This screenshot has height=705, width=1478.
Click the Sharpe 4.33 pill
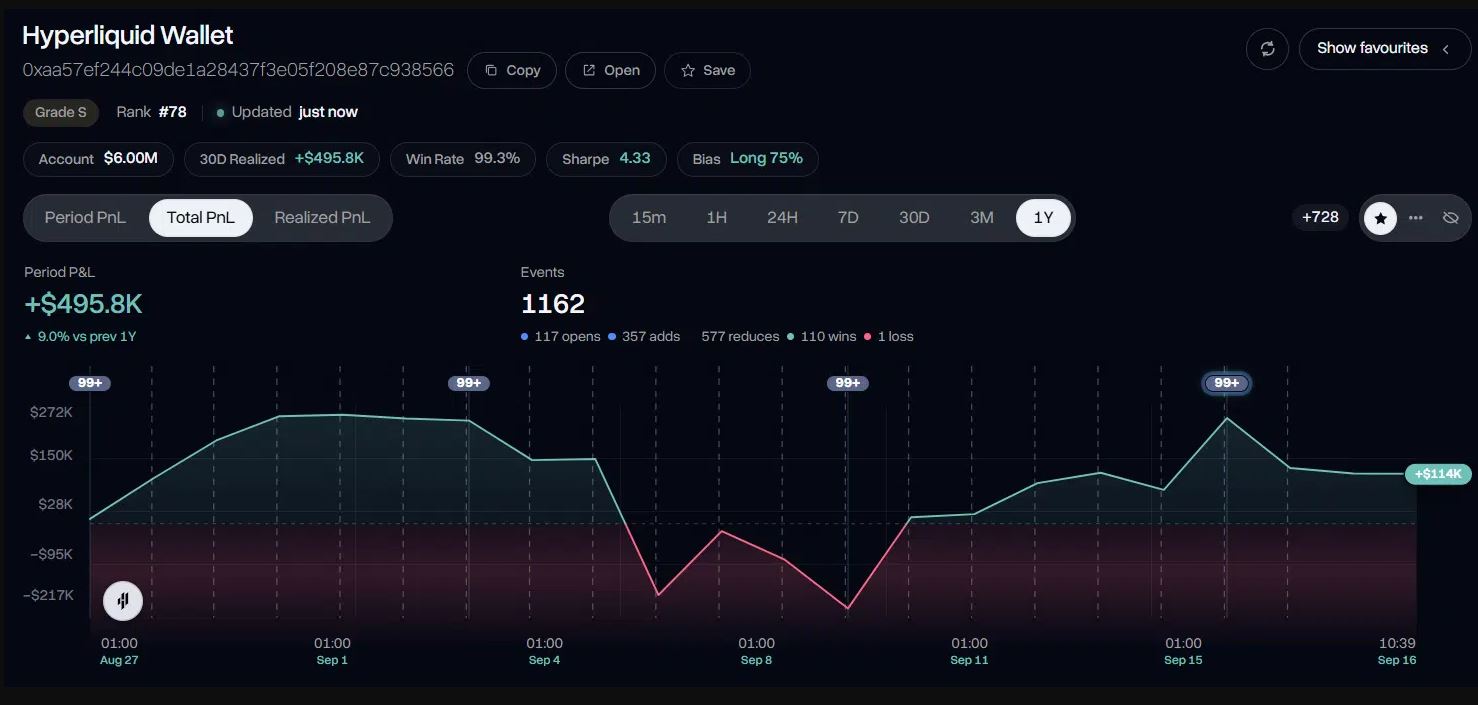[x=606, y=159]
